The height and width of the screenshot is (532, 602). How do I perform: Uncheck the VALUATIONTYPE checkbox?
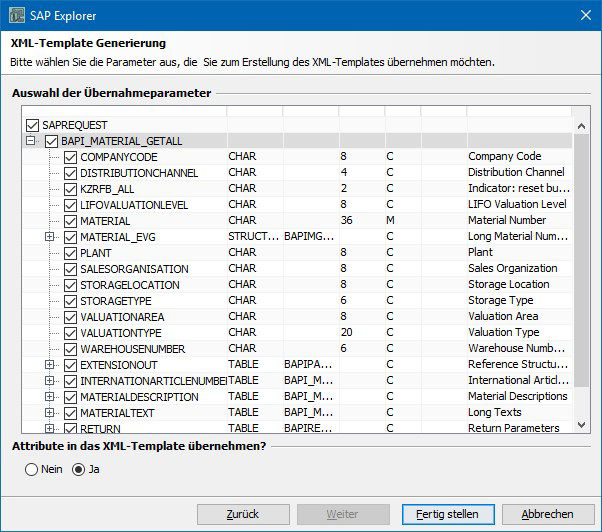click(70, 333)
